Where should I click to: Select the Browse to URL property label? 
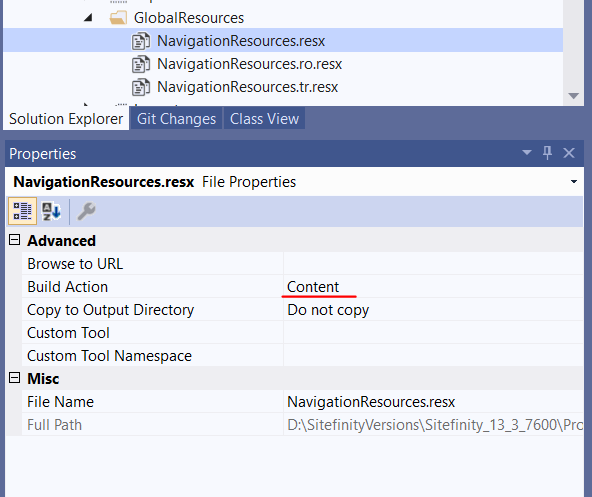click(x=75, y=264)
